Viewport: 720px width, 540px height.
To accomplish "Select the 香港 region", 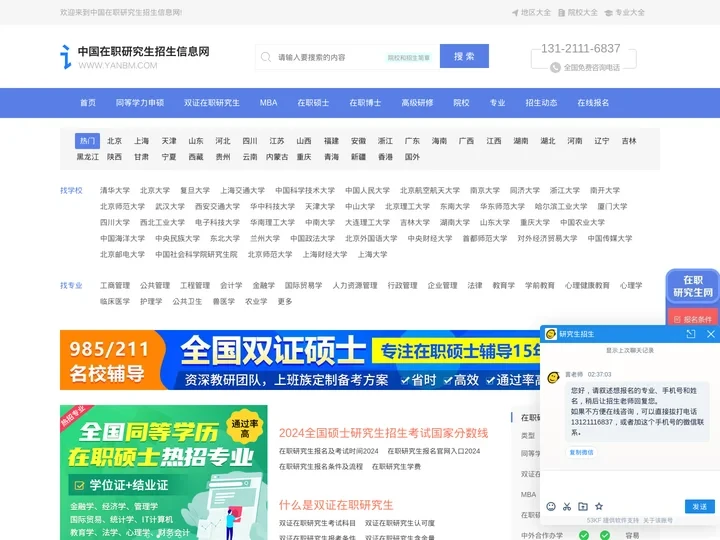I will tap(385, 157).
